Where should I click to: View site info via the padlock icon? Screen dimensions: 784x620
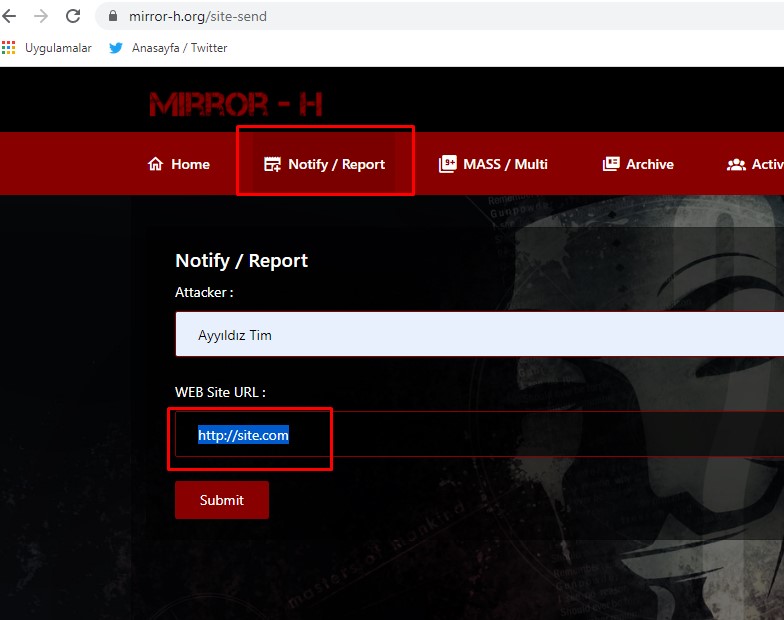pos(112,16)
